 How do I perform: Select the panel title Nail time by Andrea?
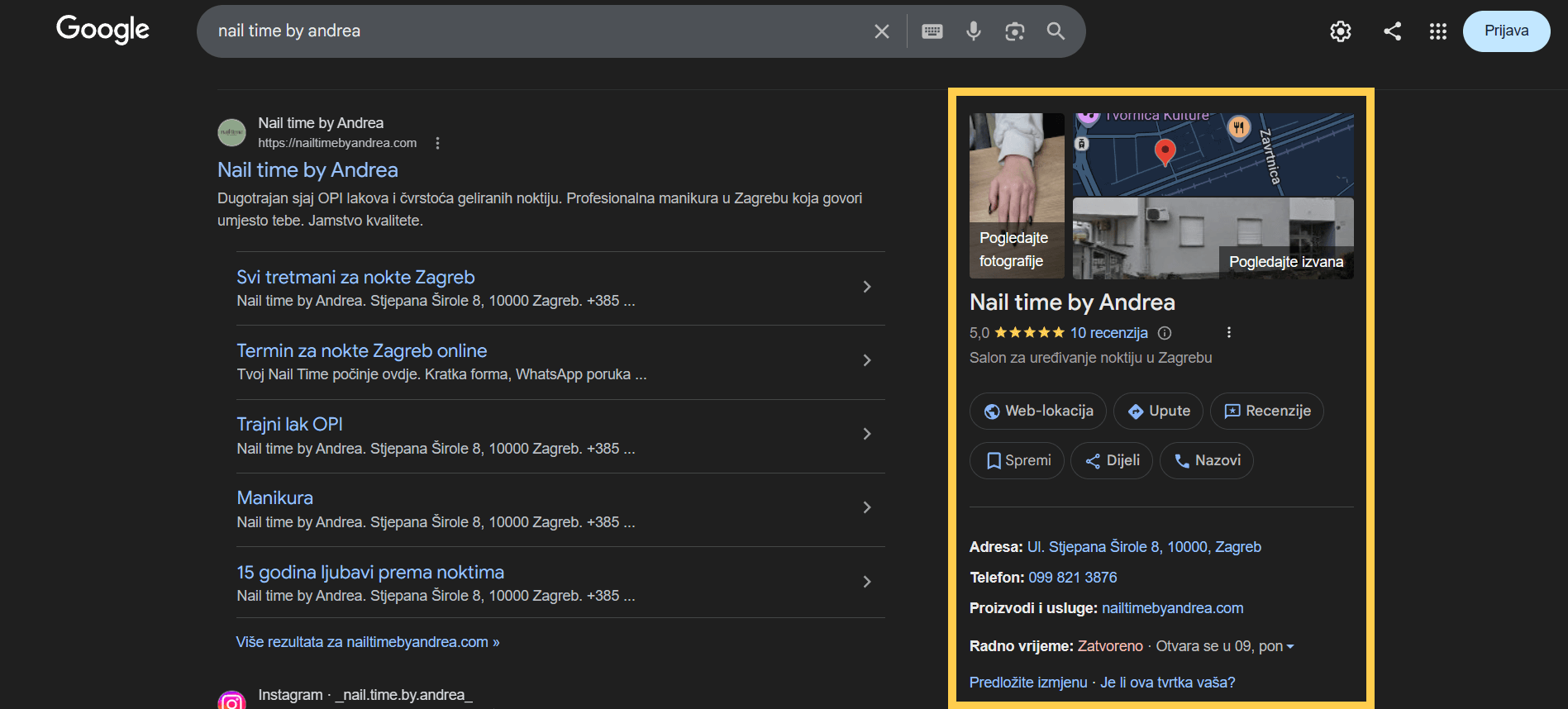[1072, 302]
